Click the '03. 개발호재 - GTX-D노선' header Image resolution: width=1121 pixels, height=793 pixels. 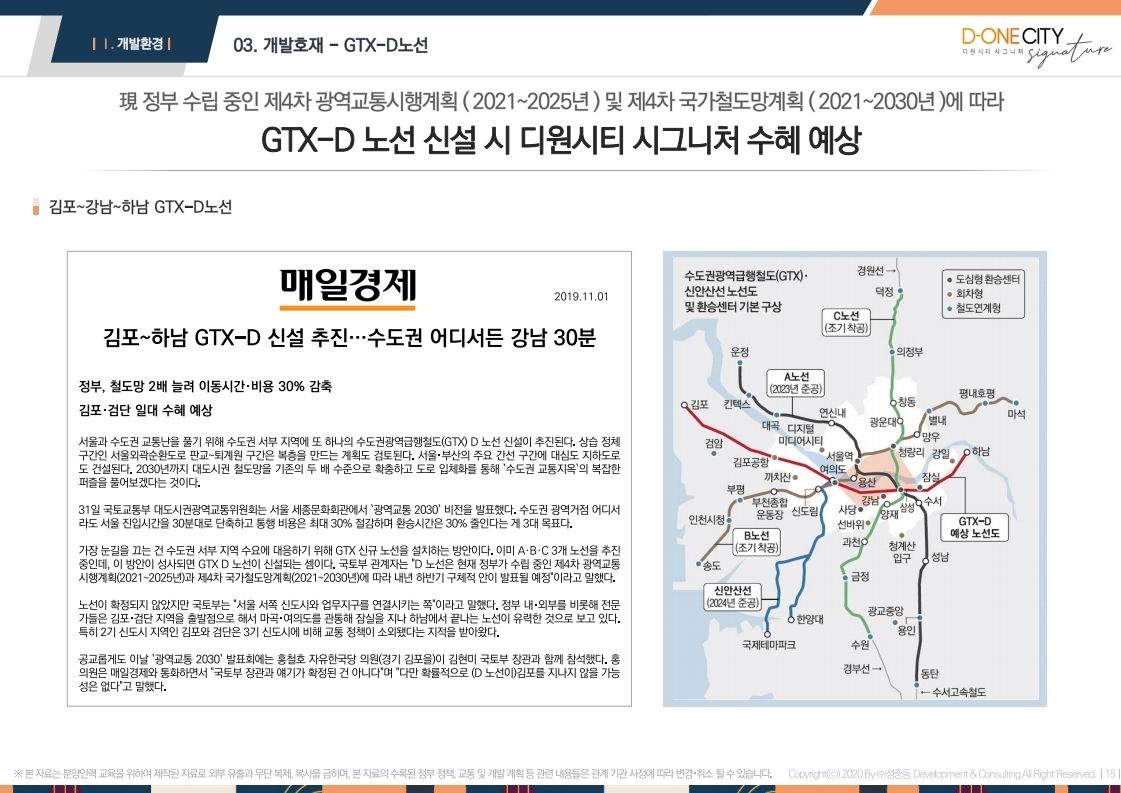(330, 45)
